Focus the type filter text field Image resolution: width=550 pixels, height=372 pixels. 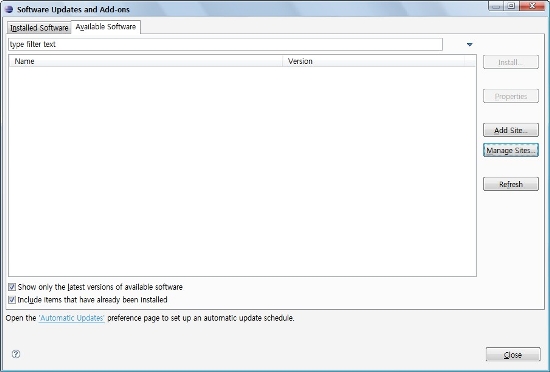coord(225,45)
